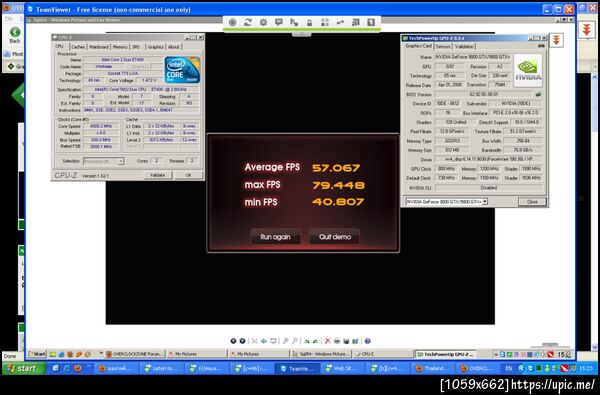Click TeamViewer toolbar lock icon
600x395 pixels.
pos(309,23)
